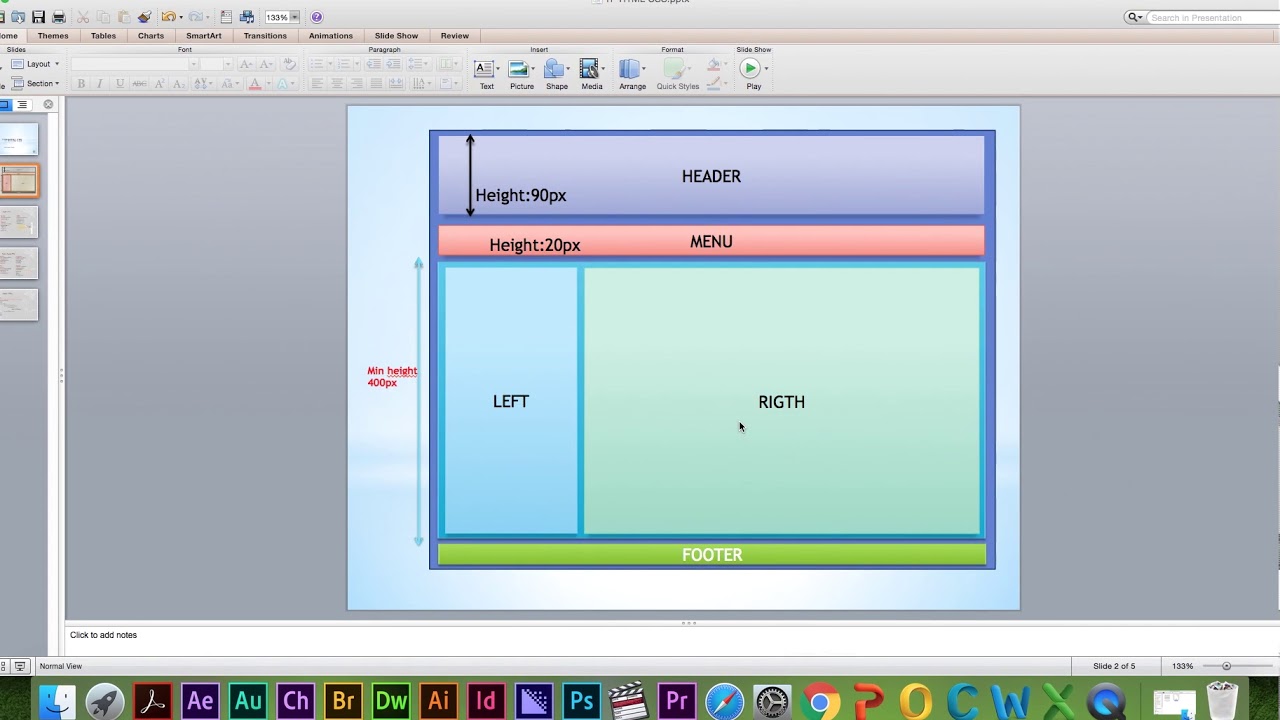Viewport: 1280px width, 720px height.
Task: Select the MENU bar shape on slide
Action: click(711, 241)
